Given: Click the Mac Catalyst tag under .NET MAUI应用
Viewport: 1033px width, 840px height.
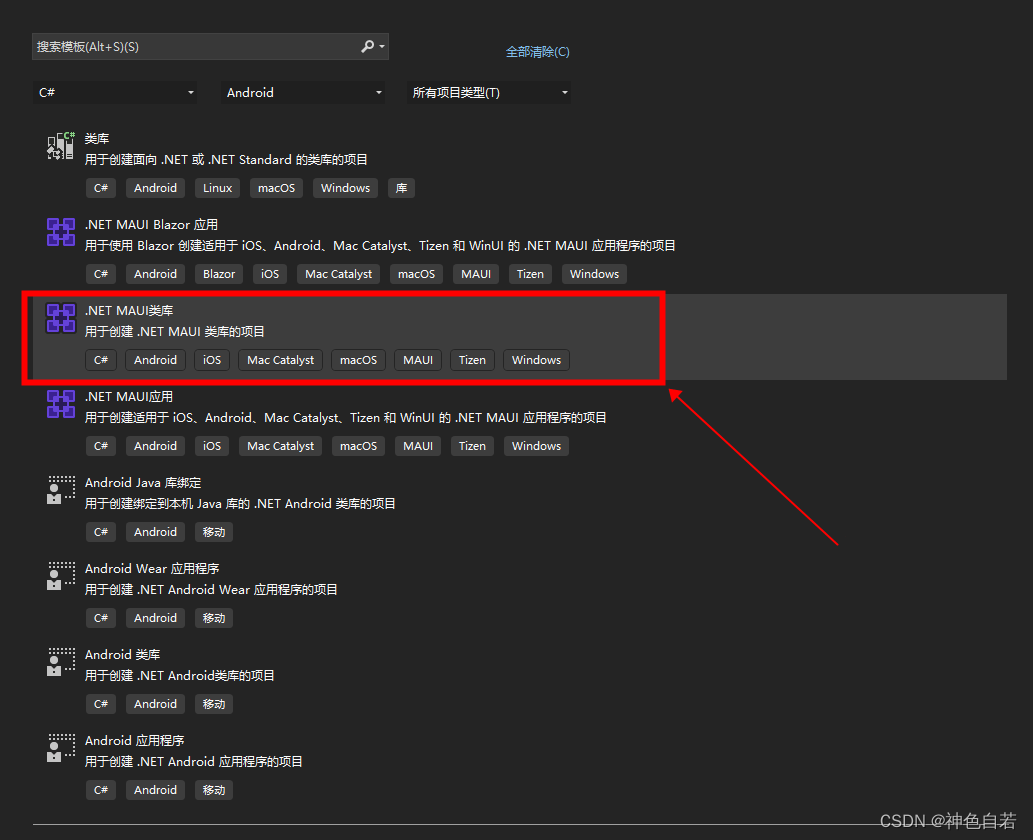Looking at the screenshot, I should [281, 446].
